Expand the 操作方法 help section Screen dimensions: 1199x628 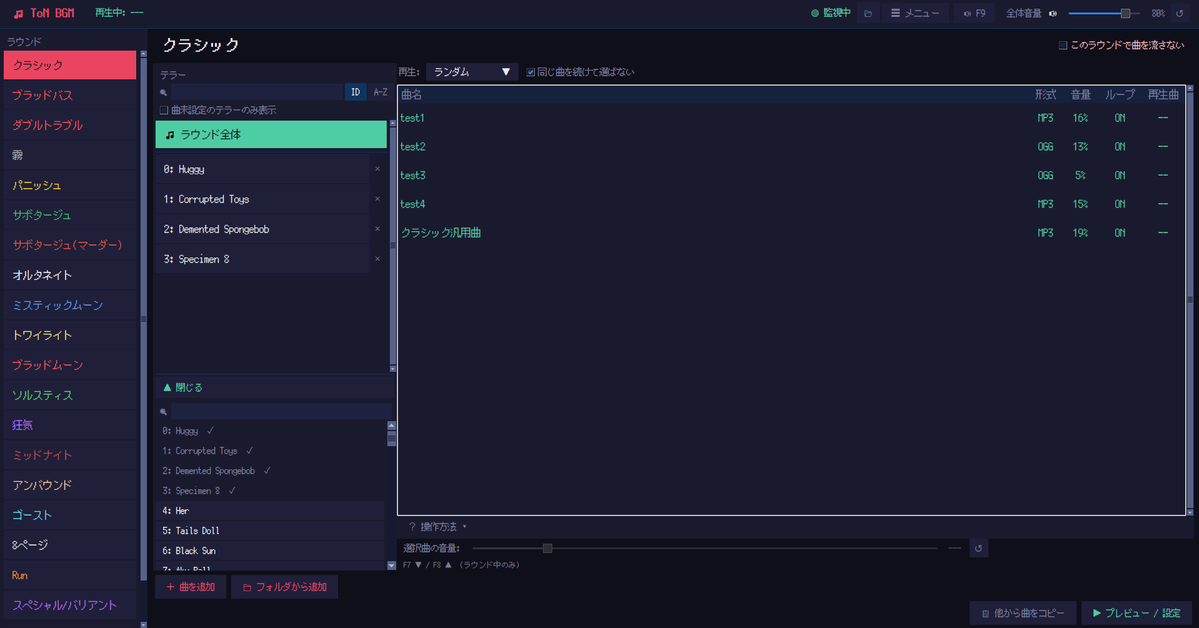click(x=437, y=526)
